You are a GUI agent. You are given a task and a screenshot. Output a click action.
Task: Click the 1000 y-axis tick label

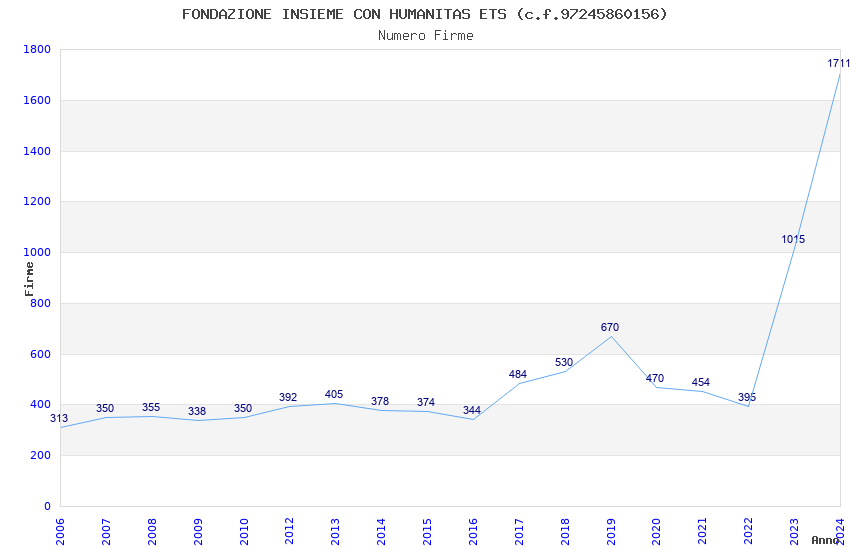pos(37,253)
